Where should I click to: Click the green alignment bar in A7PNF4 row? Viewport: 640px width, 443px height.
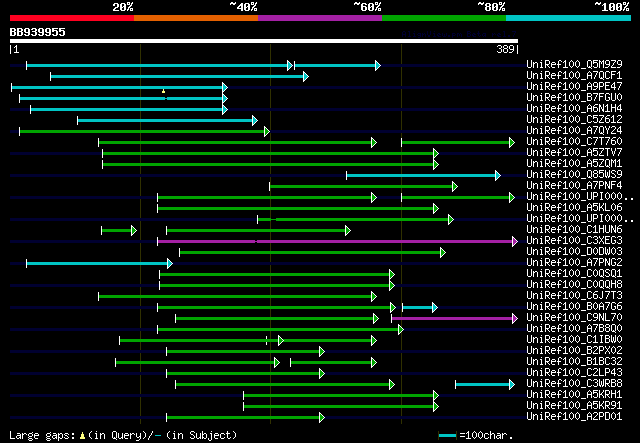tap(363, 187)
